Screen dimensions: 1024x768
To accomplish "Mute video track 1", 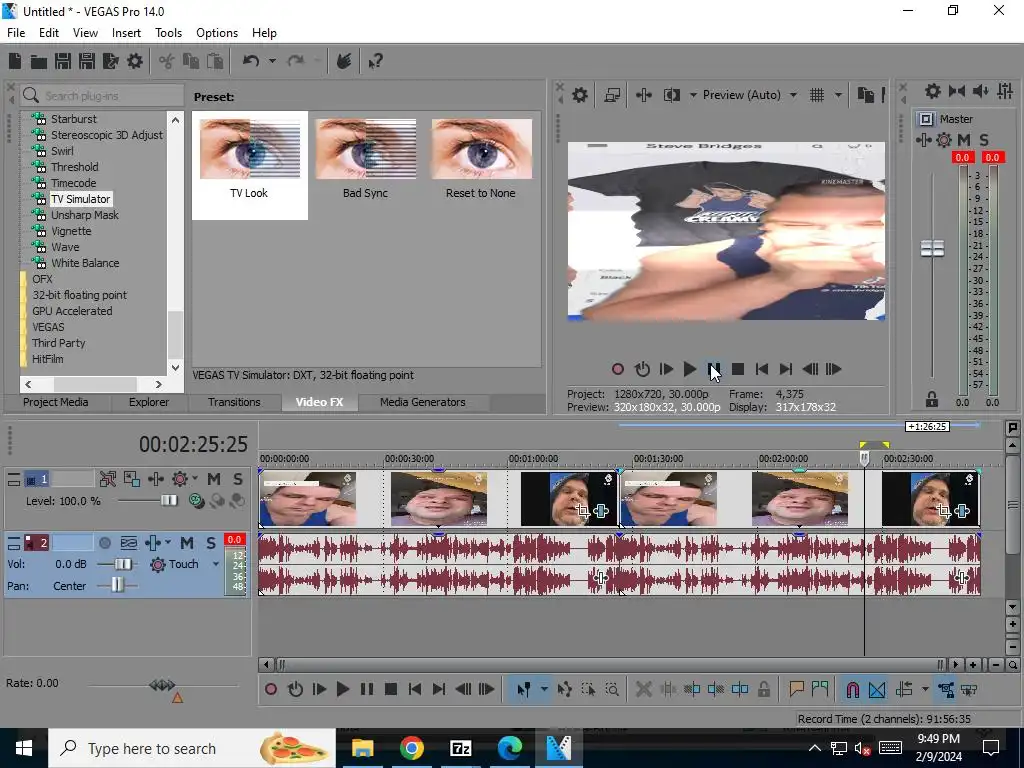I will tap(214, 479).
